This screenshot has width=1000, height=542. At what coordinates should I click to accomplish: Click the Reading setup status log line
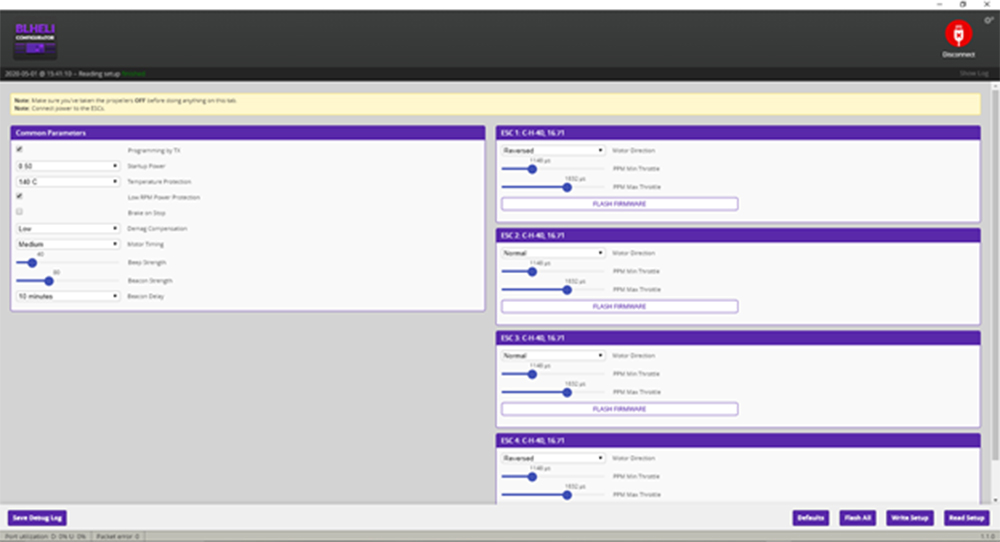(75, 74)
